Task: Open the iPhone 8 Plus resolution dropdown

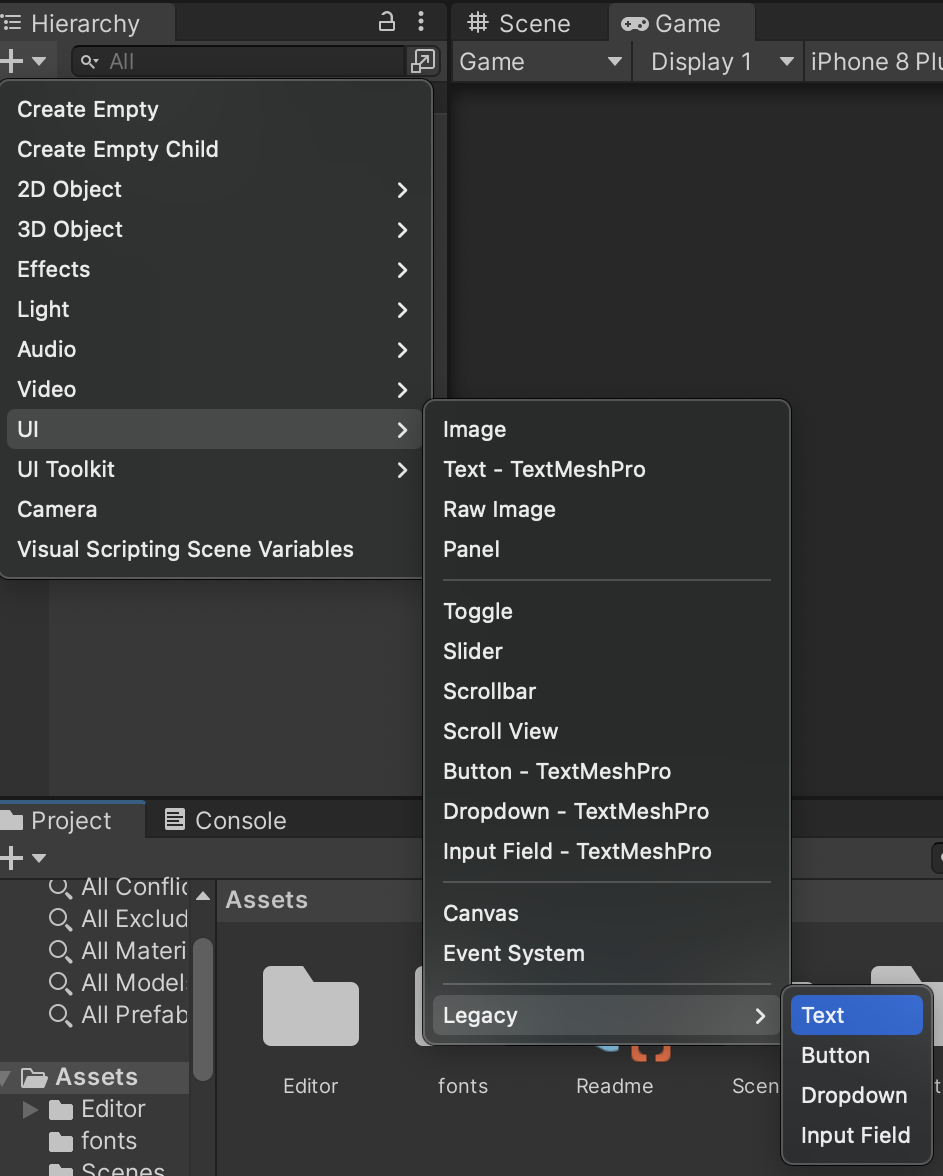Action: [x=873, y=62]
